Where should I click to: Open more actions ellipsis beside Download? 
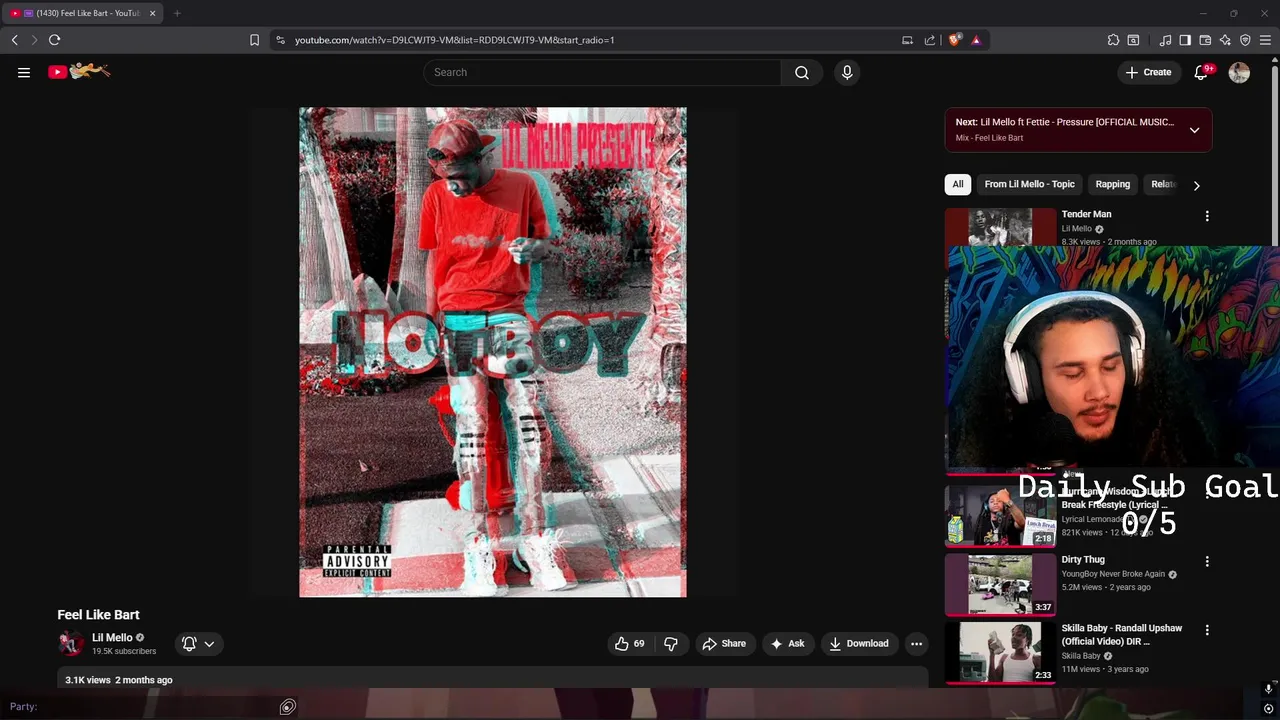(916, 644)
